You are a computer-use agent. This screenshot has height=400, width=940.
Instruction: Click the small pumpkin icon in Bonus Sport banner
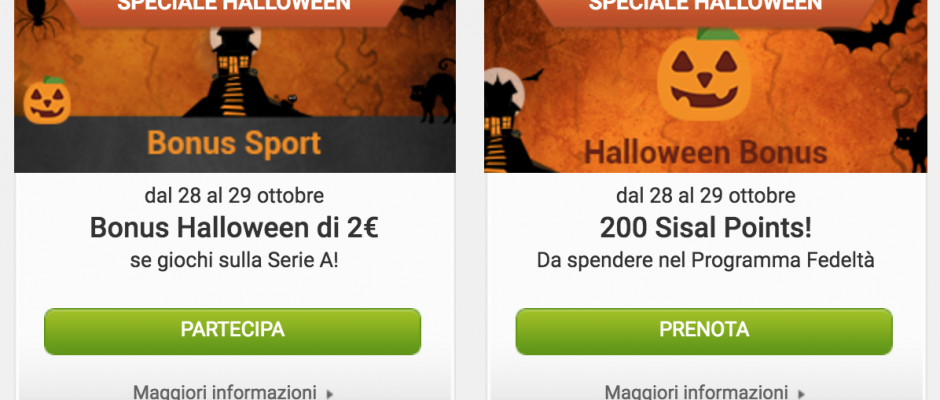click(x=47, y=100)
